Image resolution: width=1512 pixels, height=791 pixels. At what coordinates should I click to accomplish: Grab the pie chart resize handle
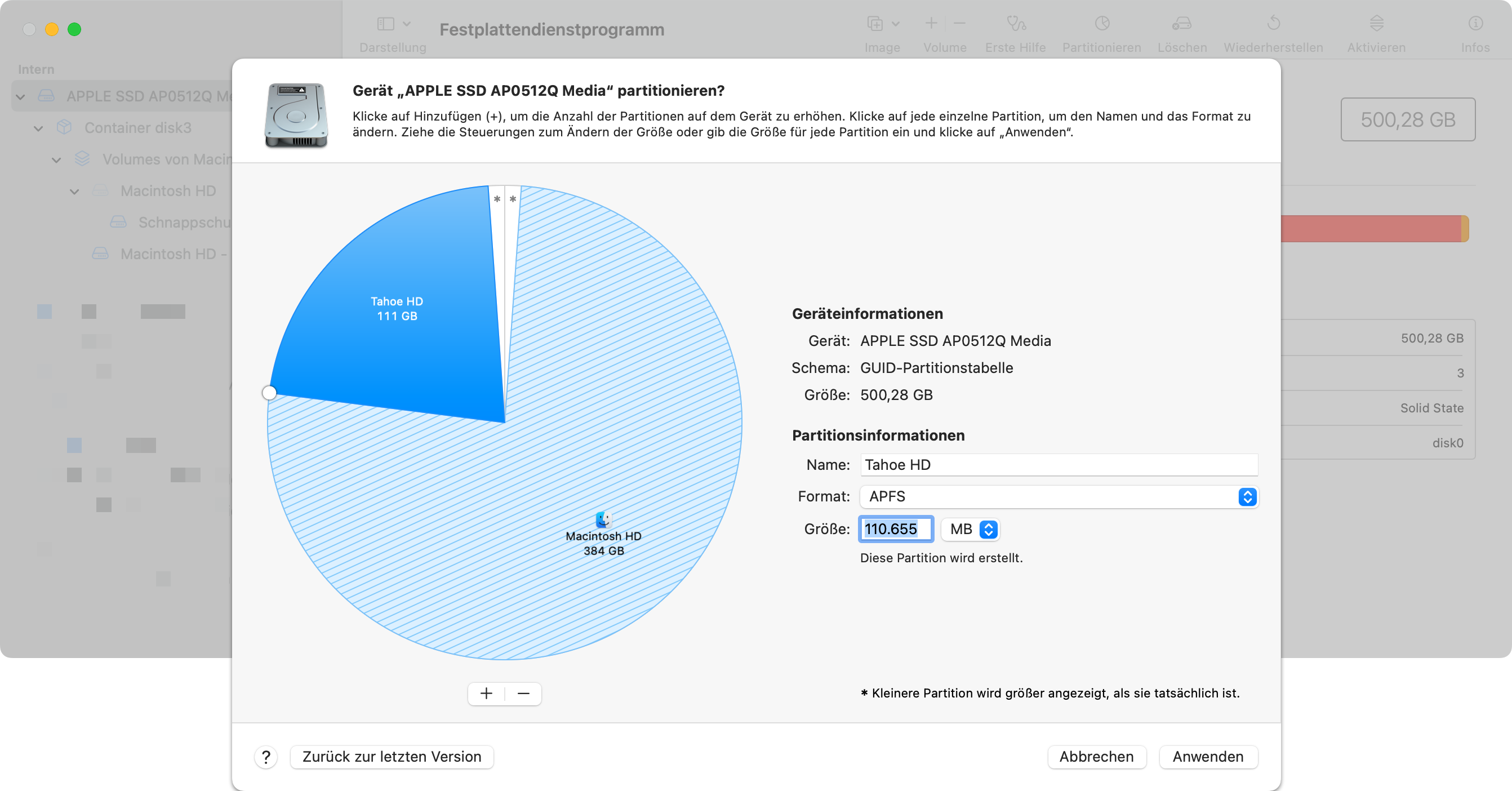[269, 393]
